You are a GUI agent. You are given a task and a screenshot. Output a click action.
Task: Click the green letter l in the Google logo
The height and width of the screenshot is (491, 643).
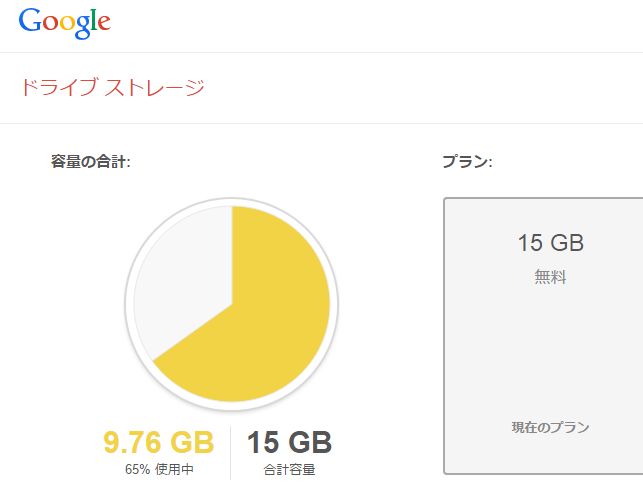[x=93, y=19]
